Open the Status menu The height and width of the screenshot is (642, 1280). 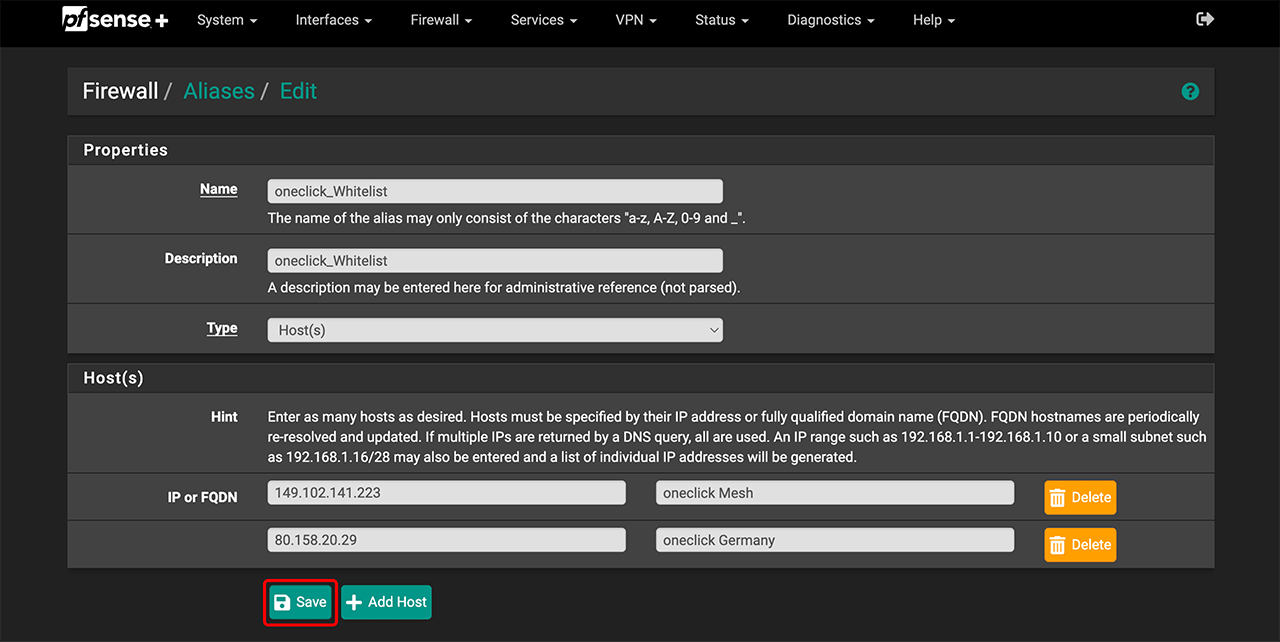coord(722,20)
